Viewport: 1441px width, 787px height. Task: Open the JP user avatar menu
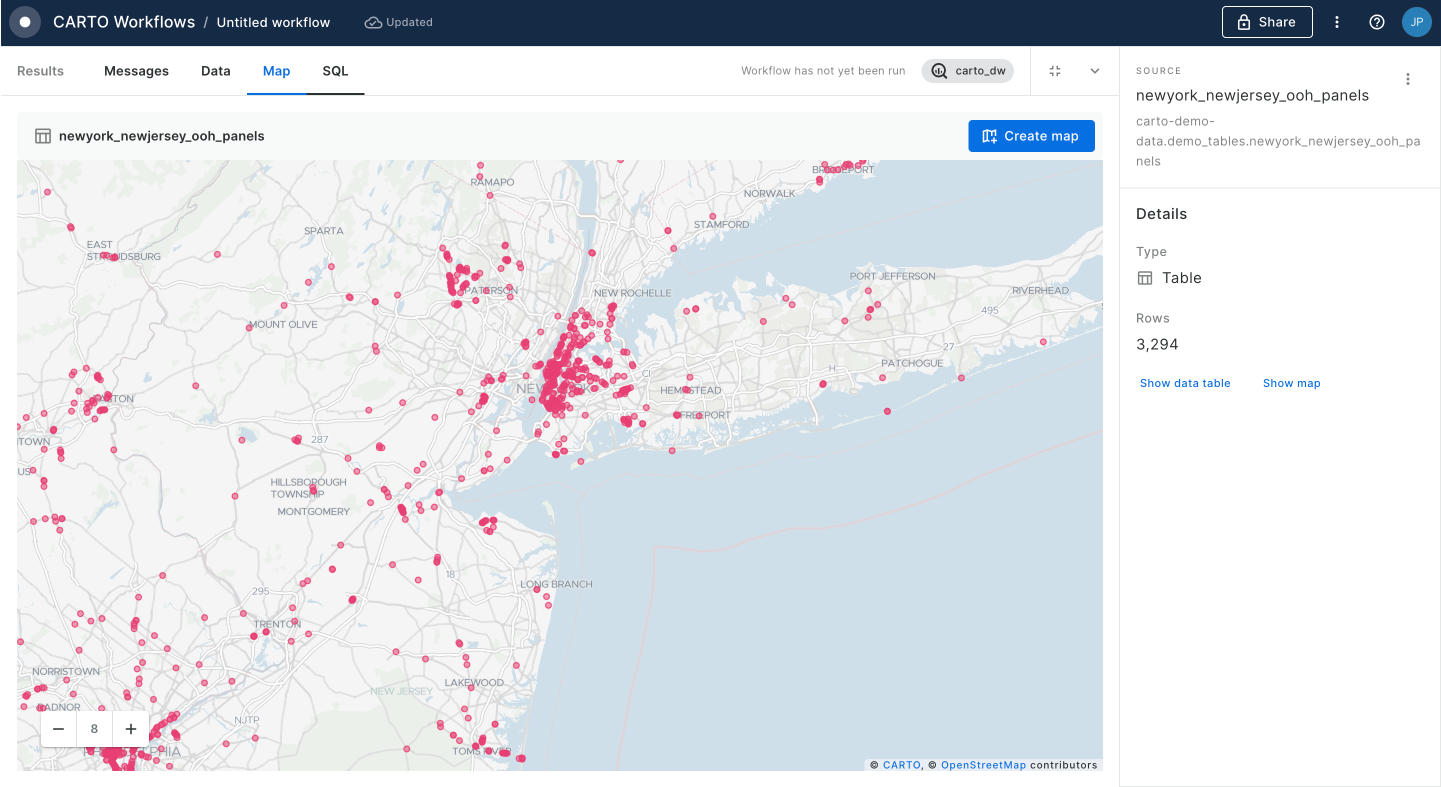(1416, 22)
